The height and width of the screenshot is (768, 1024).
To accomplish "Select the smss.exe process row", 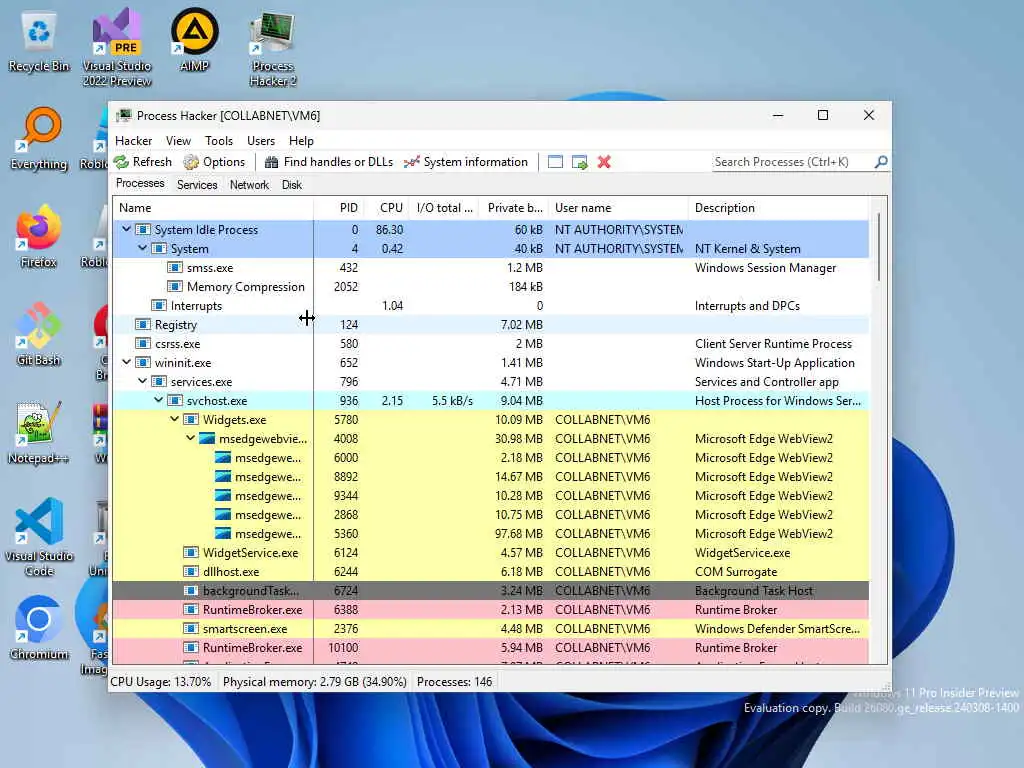I will point(490,268).
